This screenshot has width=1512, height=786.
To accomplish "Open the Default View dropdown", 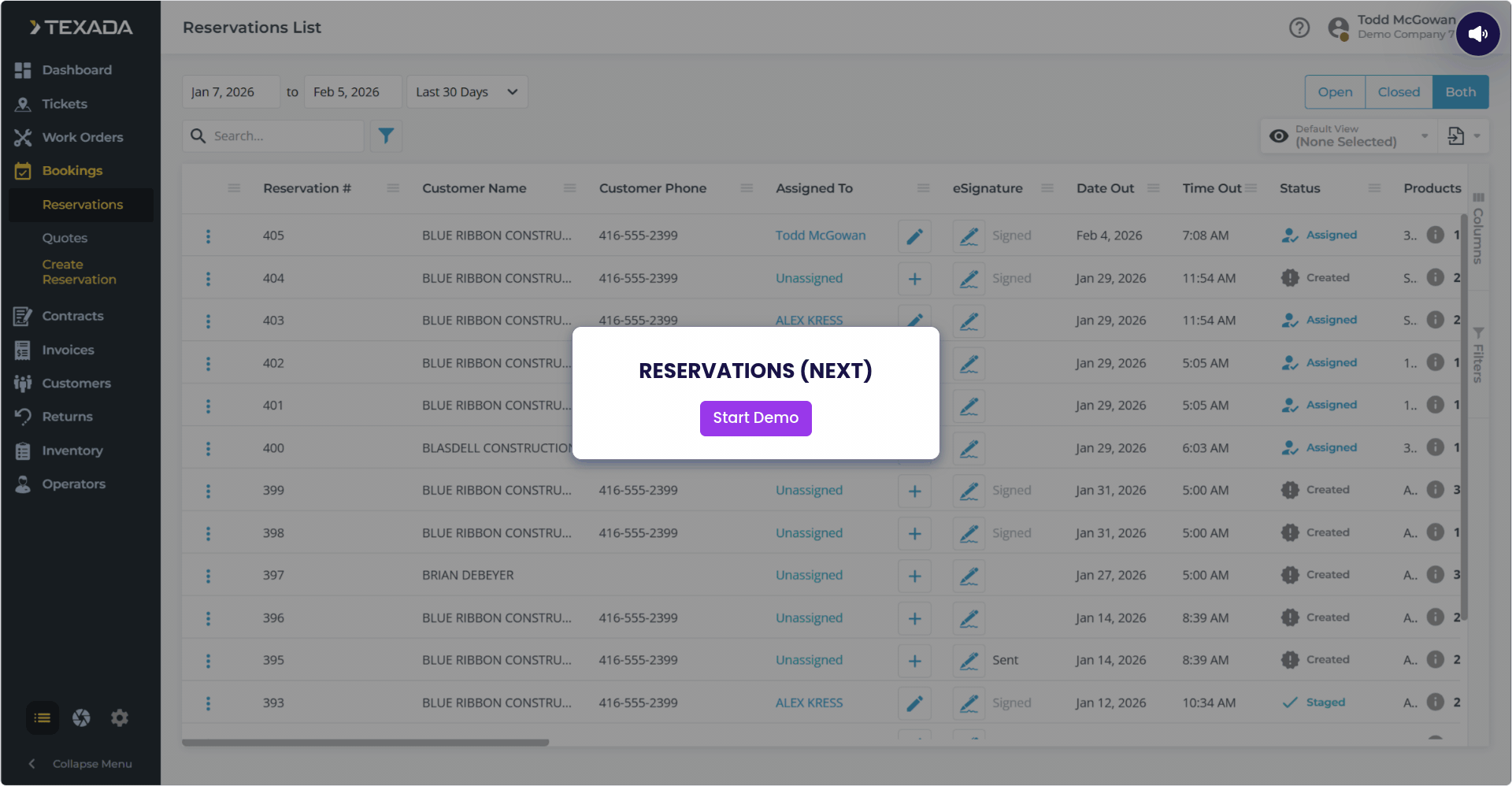I will (1349, 136).
